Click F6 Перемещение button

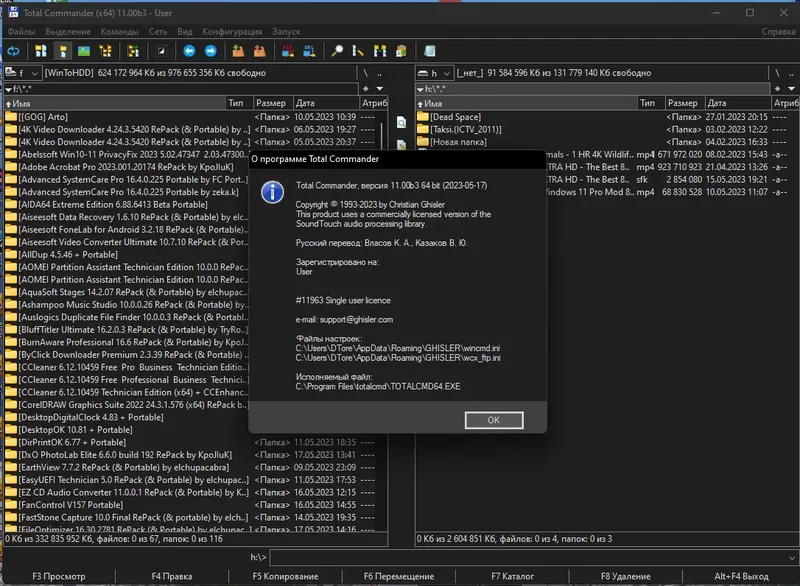coord(398,576)
